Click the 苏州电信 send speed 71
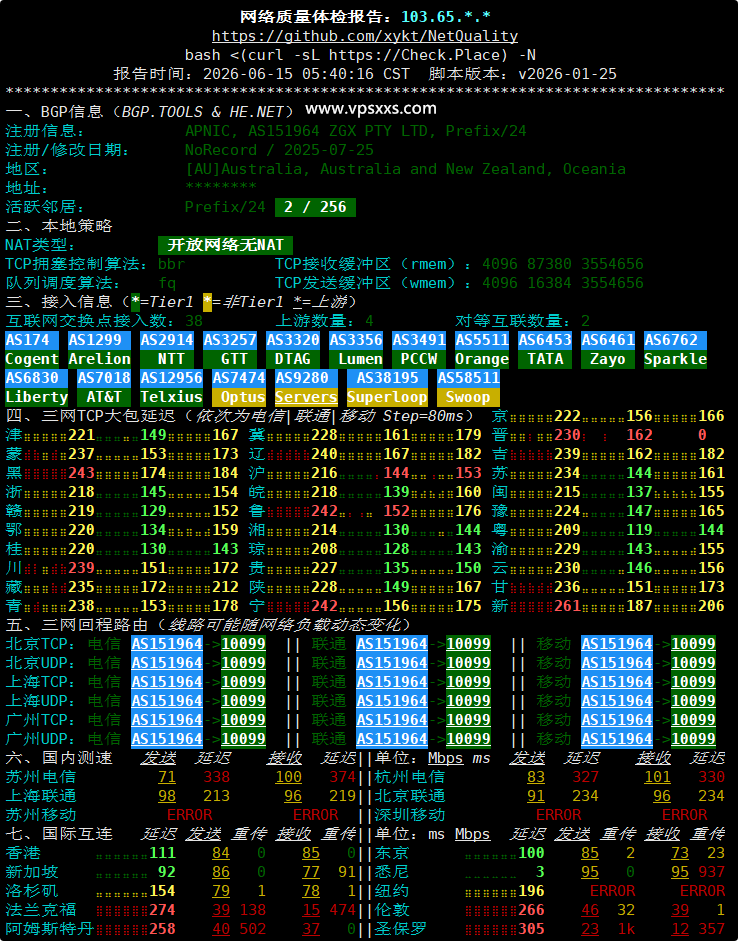 tap(167, 777)
